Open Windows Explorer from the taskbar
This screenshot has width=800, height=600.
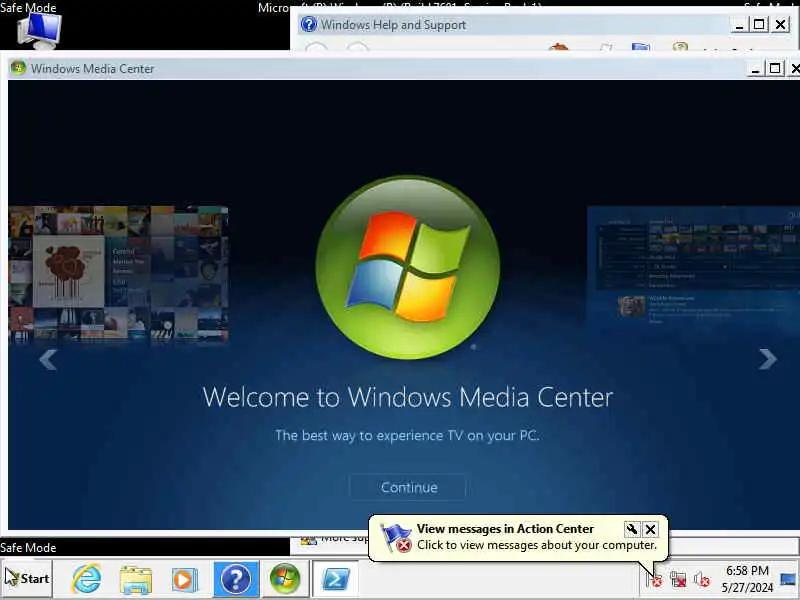coord(135,580)
